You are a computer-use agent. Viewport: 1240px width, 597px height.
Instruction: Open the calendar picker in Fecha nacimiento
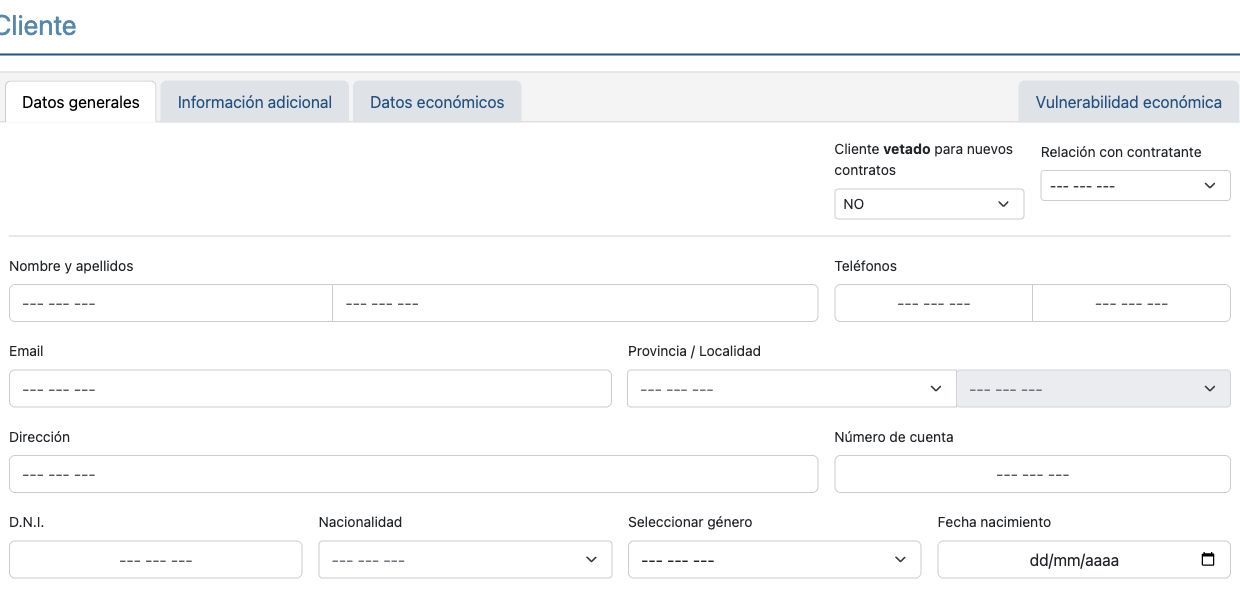(x=1208, y=560)
